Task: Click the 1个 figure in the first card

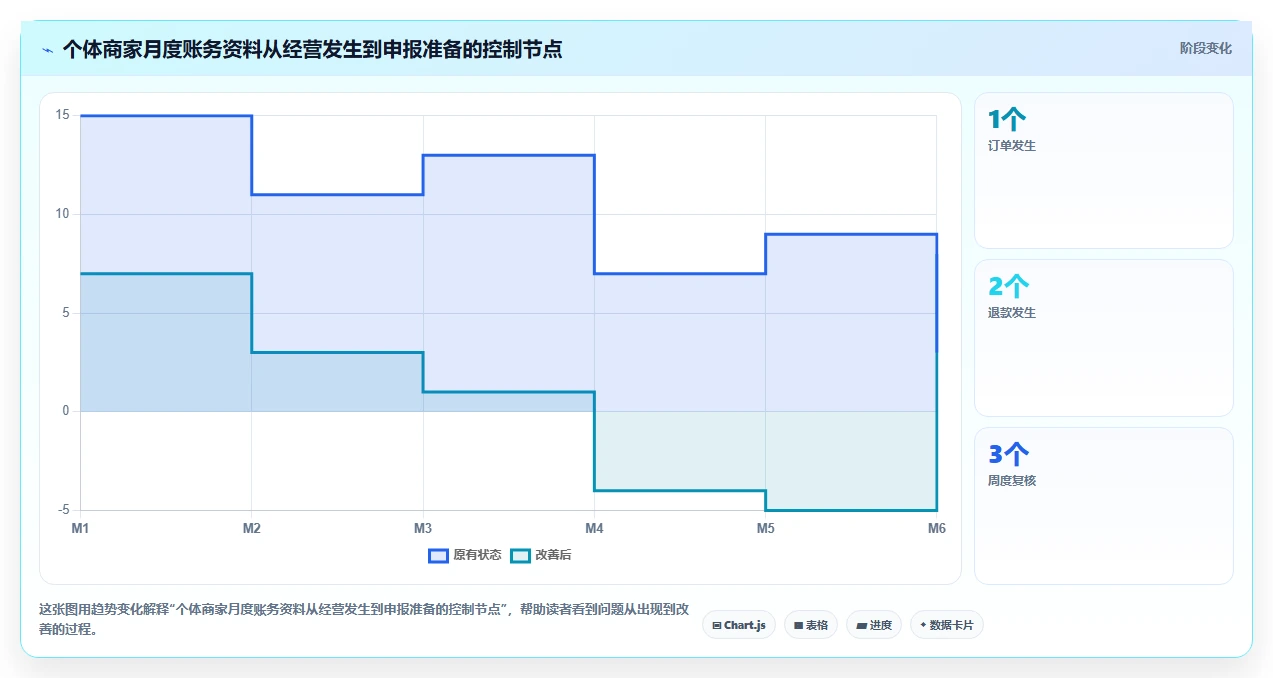Action: [x=1007, y=120]
